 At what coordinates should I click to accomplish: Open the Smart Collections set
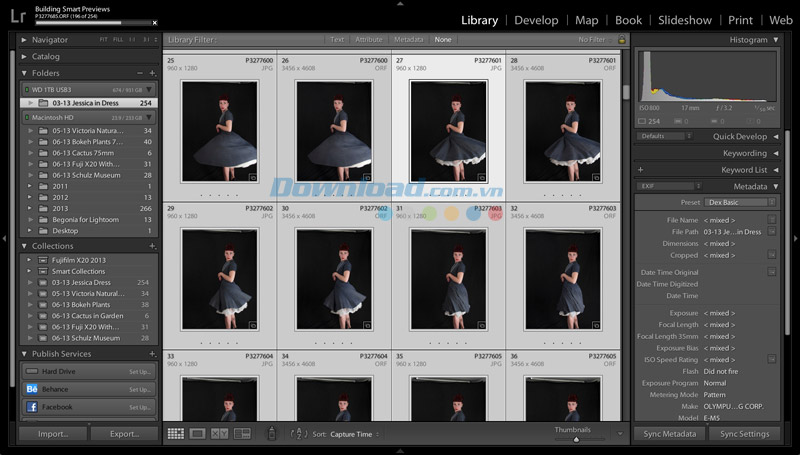click(78, 271)
